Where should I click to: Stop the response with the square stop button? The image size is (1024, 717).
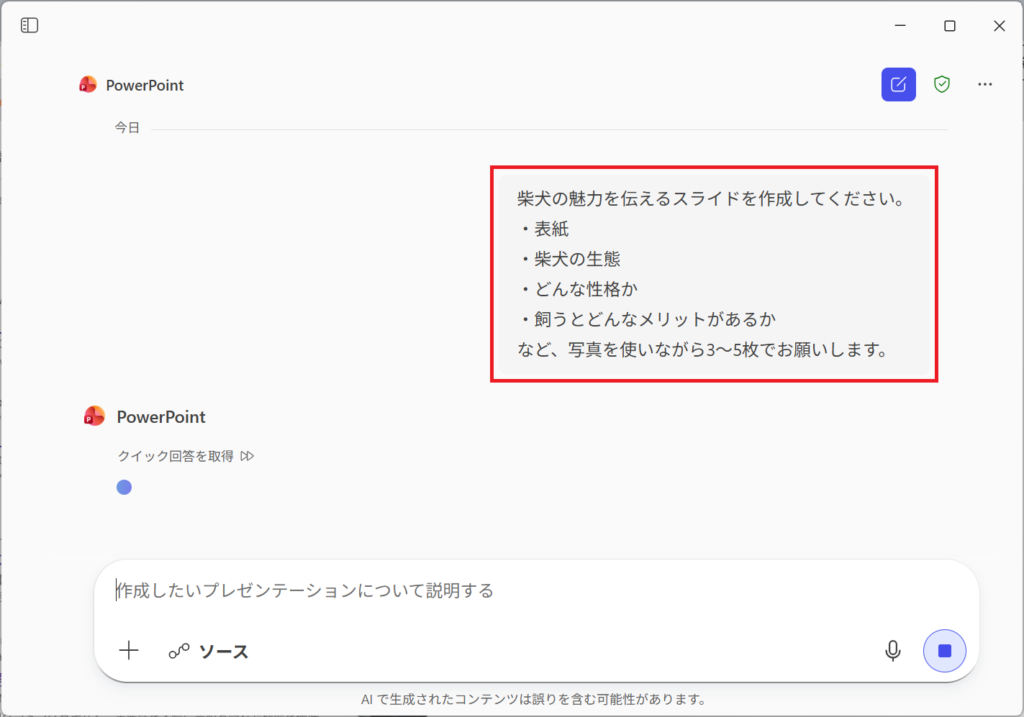coord(944,651)
